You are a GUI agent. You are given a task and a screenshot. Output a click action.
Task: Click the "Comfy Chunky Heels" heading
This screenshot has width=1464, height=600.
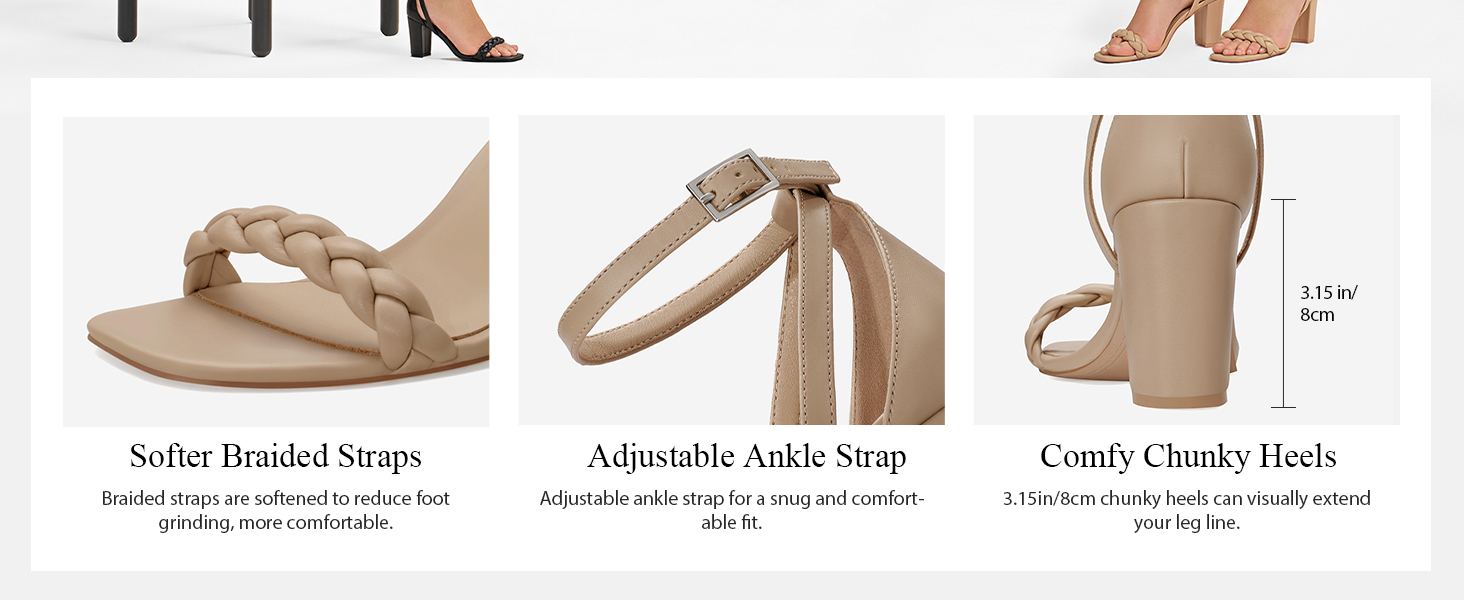tap(1188, 456)
